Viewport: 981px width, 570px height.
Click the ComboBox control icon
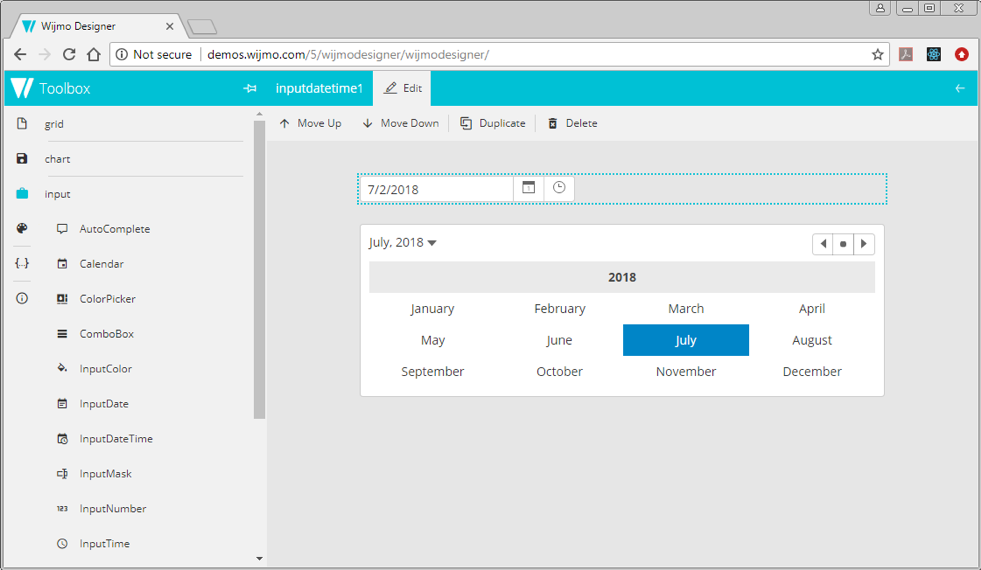(62, 333)
